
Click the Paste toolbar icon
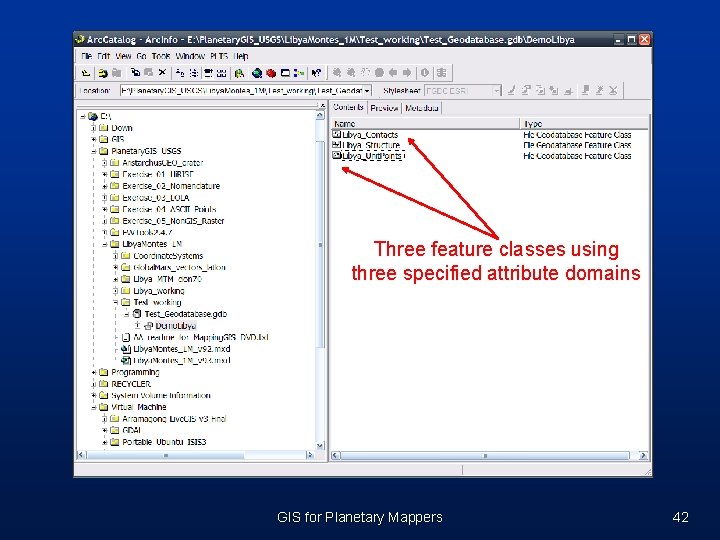click(148, 73)
